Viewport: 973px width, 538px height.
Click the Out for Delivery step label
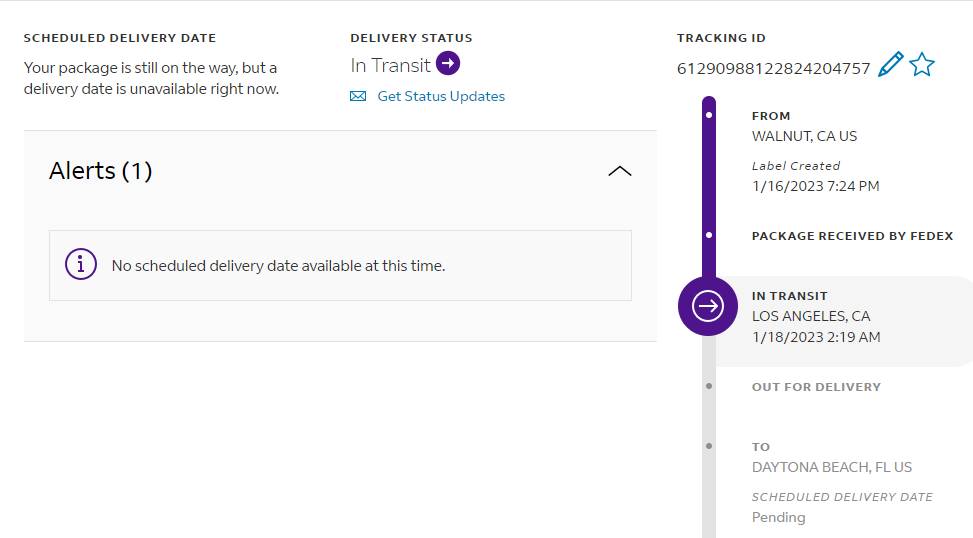(816, 387)
